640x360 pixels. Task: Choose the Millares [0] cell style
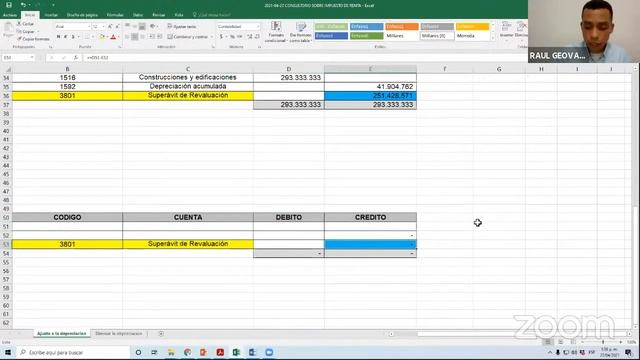tap(437, 36)
